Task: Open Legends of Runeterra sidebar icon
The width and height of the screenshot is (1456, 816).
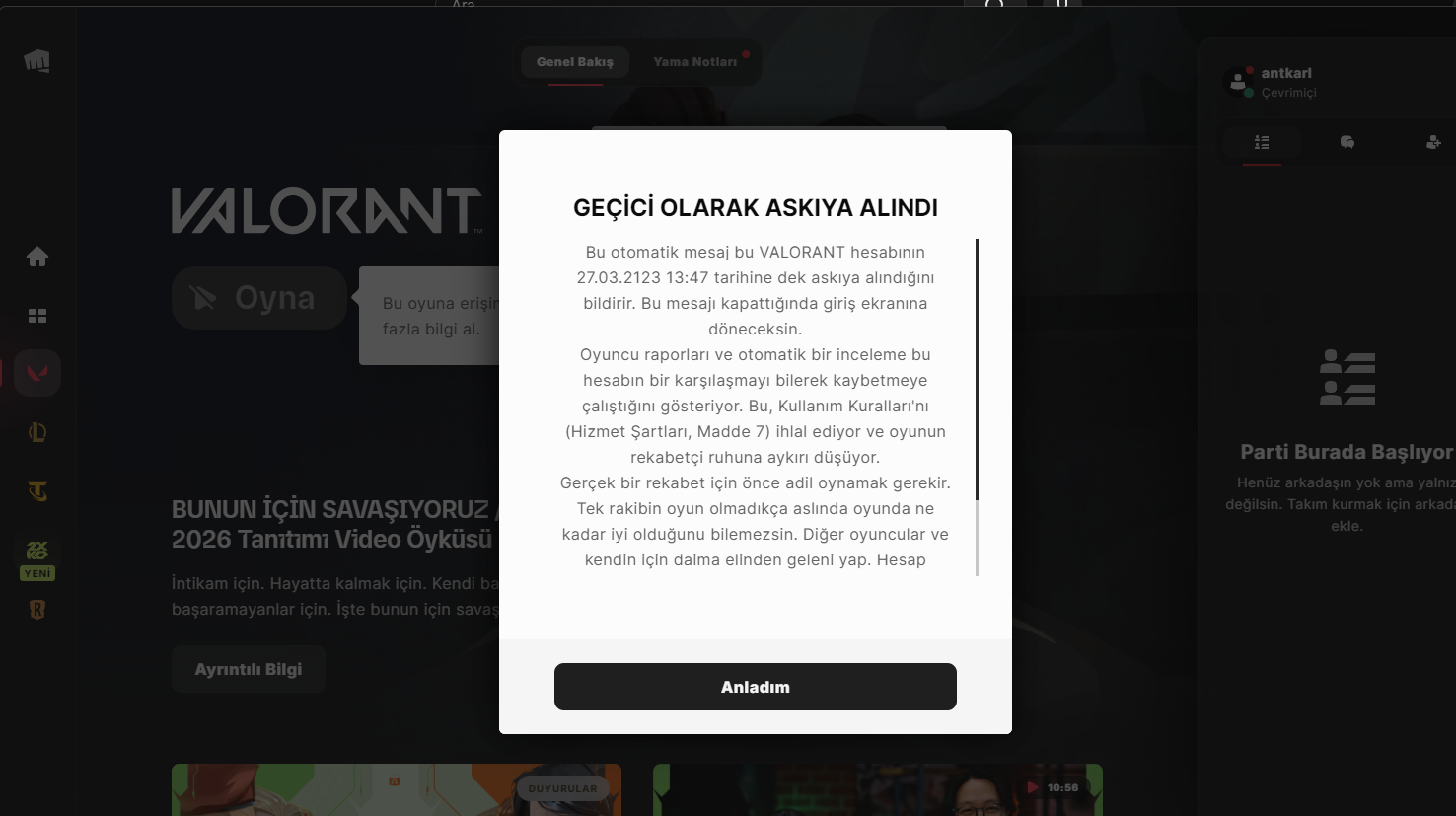Action: 37,610
